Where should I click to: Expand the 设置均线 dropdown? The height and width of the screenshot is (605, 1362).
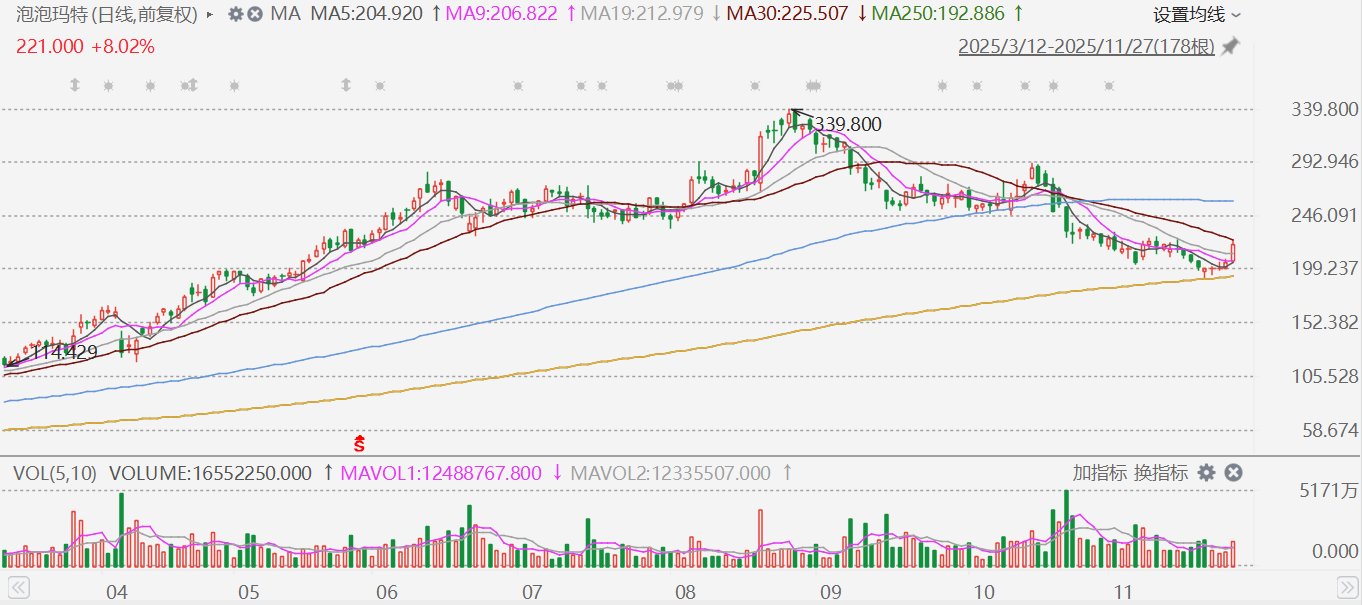pyautogui.click(x=1197, y=15)
